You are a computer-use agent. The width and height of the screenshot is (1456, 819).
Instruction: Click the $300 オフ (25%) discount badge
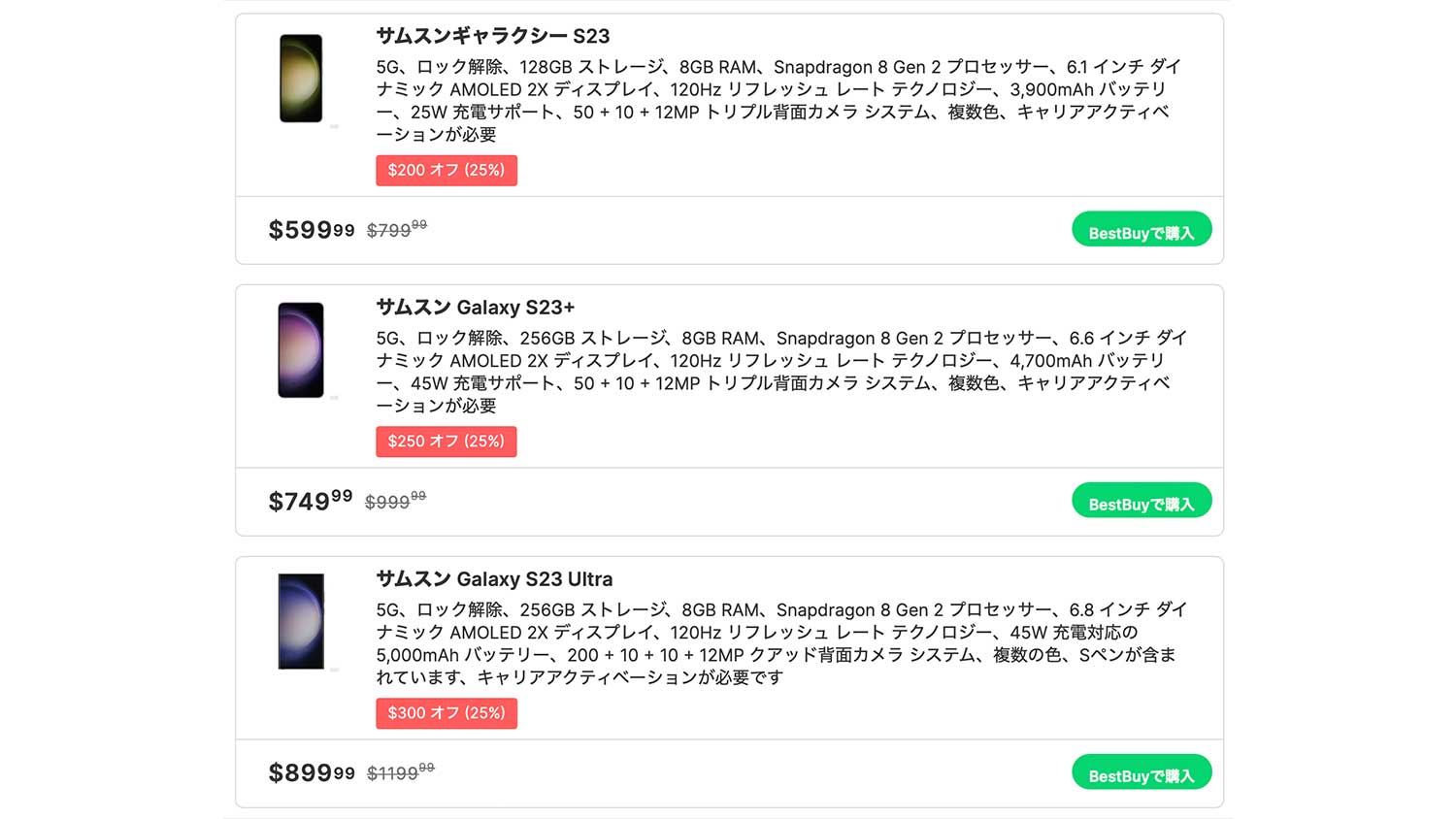(x=447, y=713)
